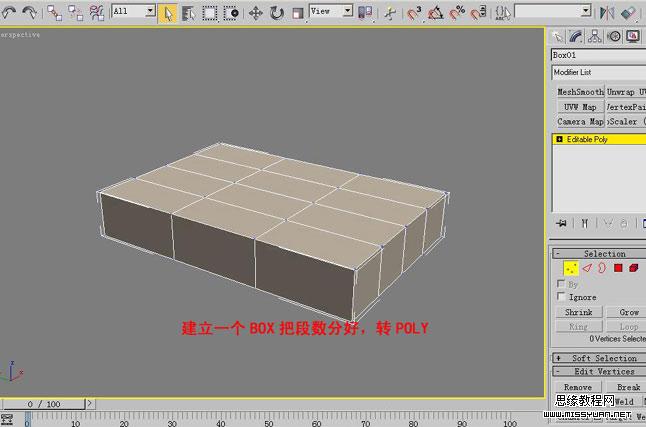Click the Break vertices button
This screenshot has width=646, height=427.
(x=626, y=387)
